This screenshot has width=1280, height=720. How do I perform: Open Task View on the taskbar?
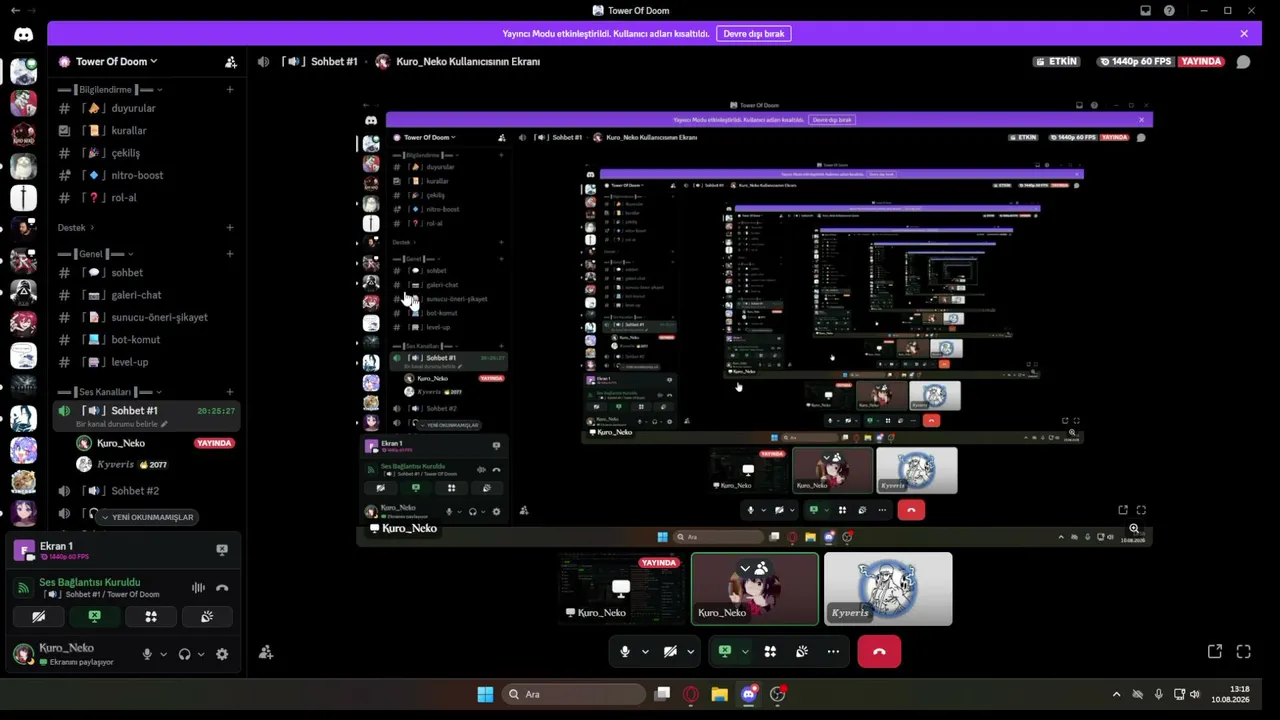coord(662,694)
